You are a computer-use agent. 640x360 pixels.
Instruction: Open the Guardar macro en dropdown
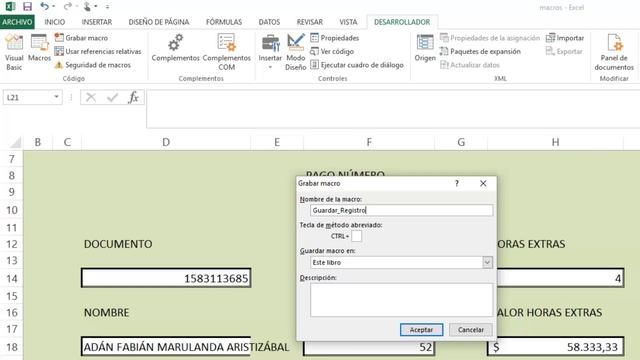click(487, 262)
